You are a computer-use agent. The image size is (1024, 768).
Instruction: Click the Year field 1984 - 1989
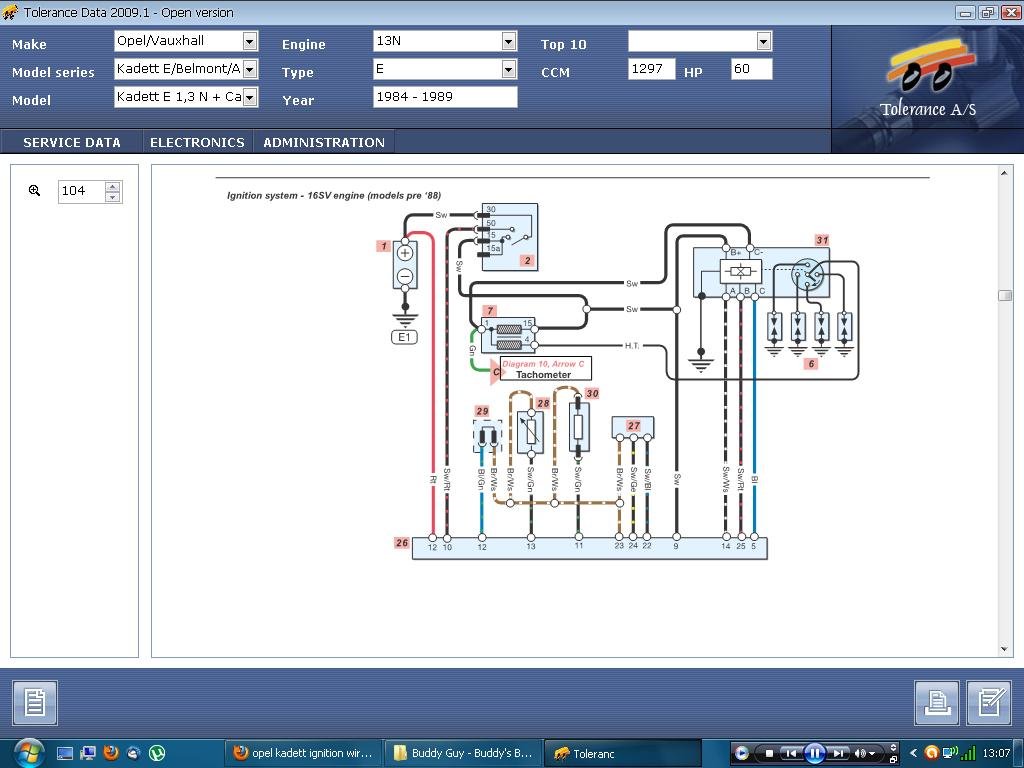(x=445, y=97)
